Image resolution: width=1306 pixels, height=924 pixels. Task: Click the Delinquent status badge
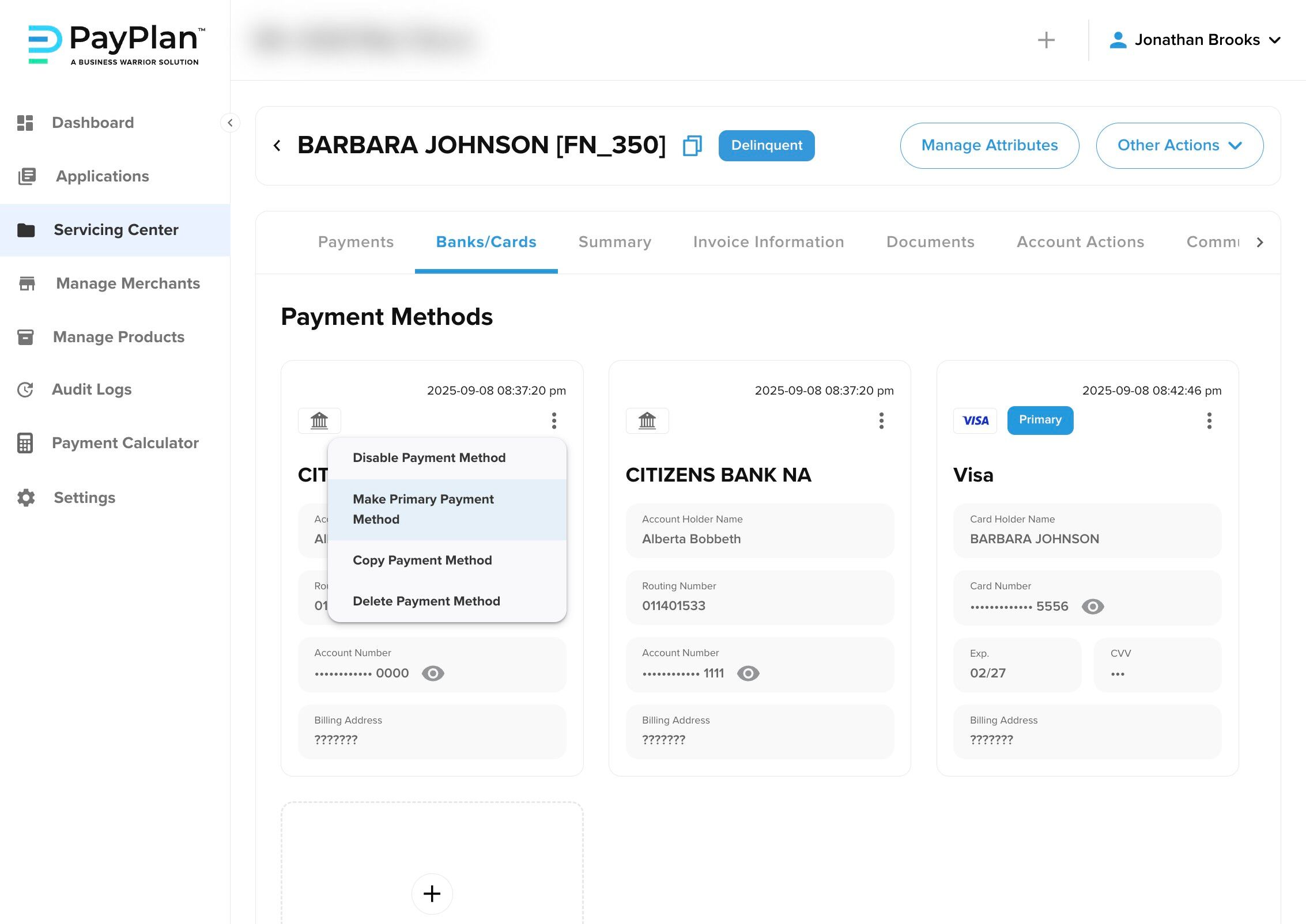click(x=767, y=146)
